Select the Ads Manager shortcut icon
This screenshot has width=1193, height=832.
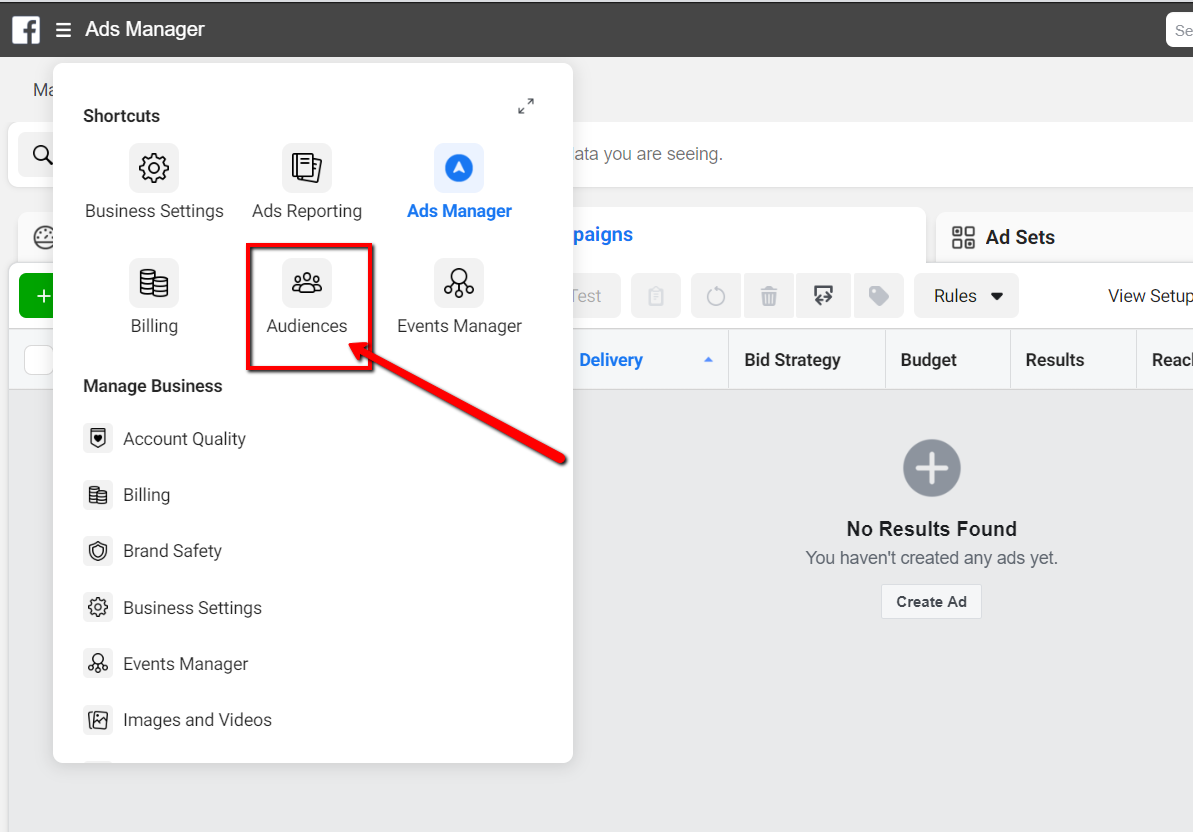(x=459, y=168)
